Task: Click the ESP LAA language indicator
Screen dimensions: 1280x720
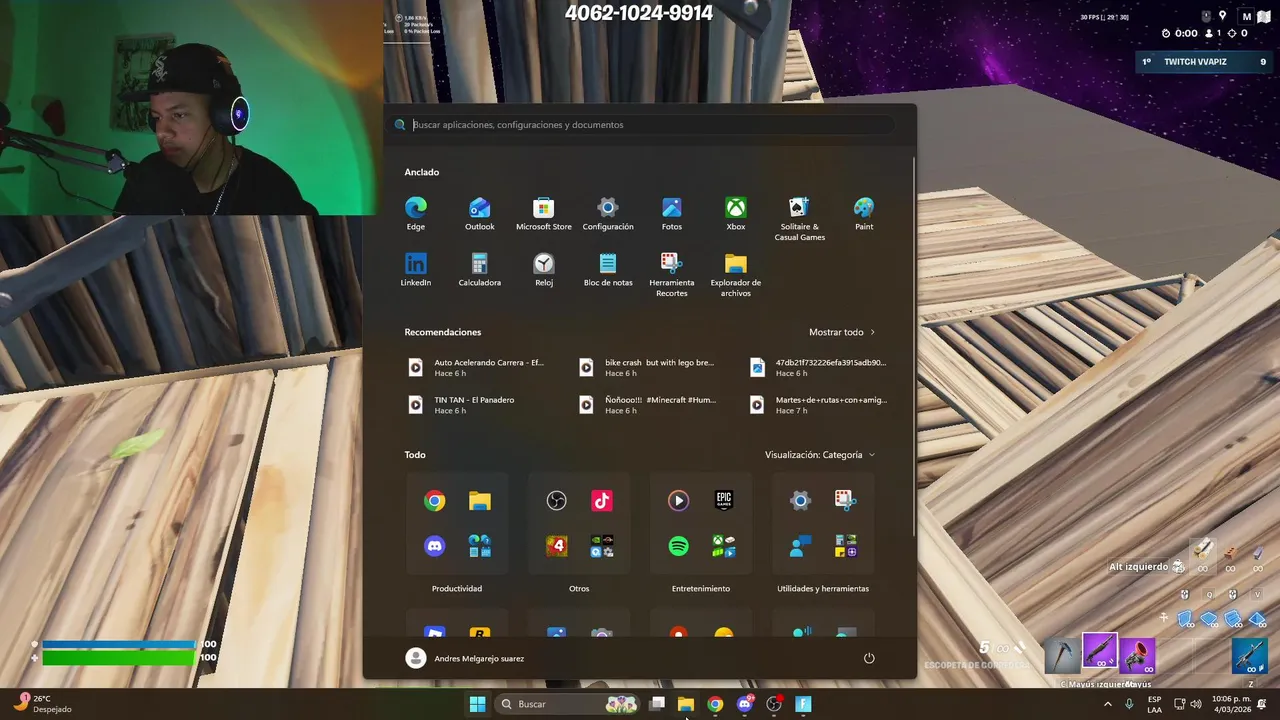Action: 1154,704
